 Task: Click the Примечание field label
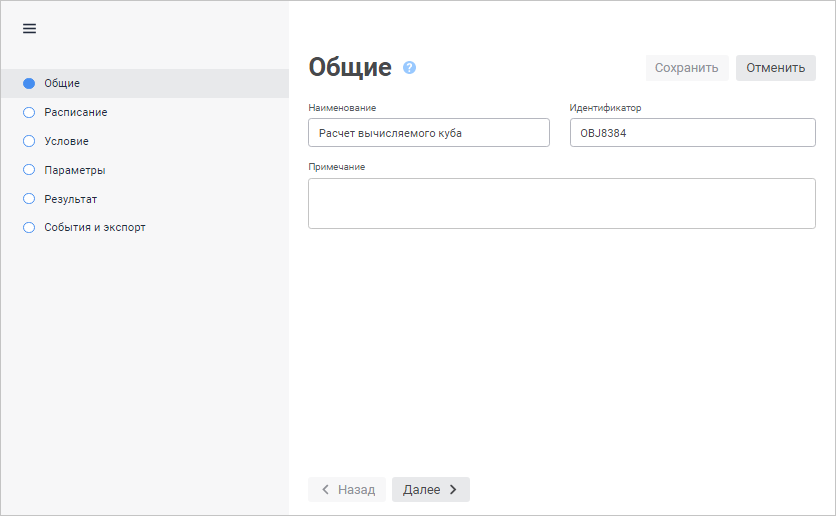coord(337,166)
